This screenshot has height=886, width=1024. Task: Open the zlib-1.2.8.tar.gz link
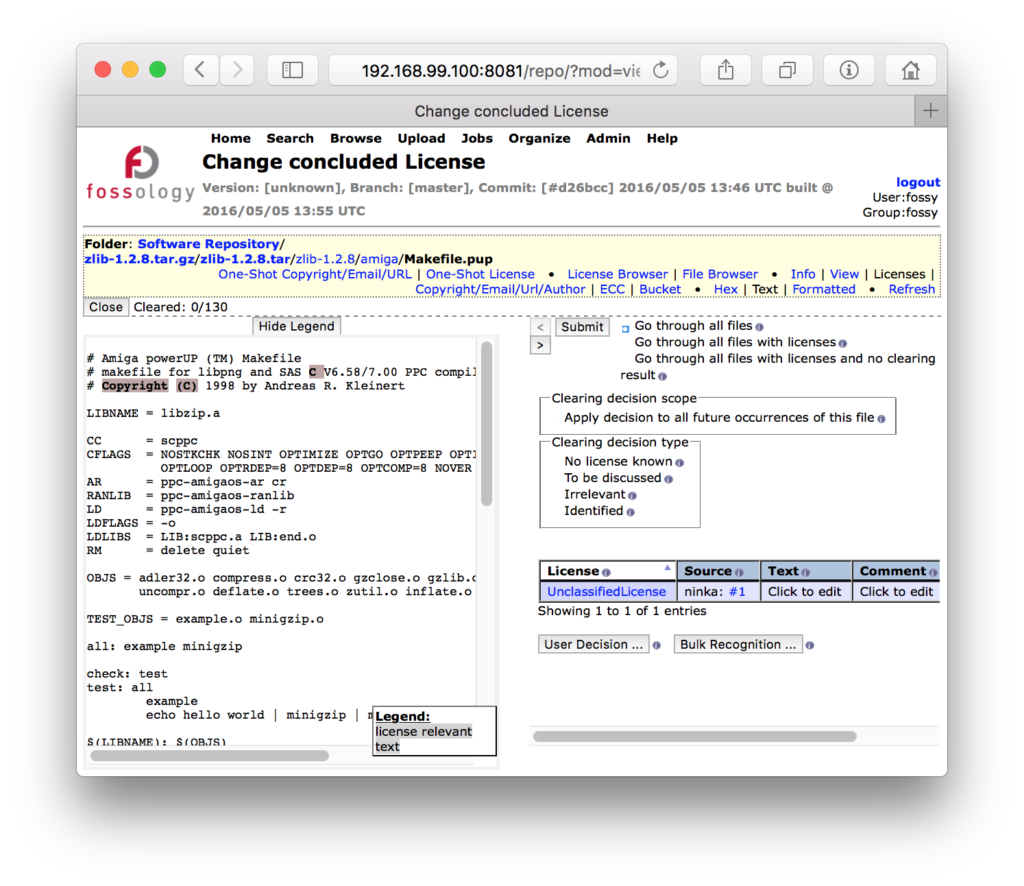140,259
